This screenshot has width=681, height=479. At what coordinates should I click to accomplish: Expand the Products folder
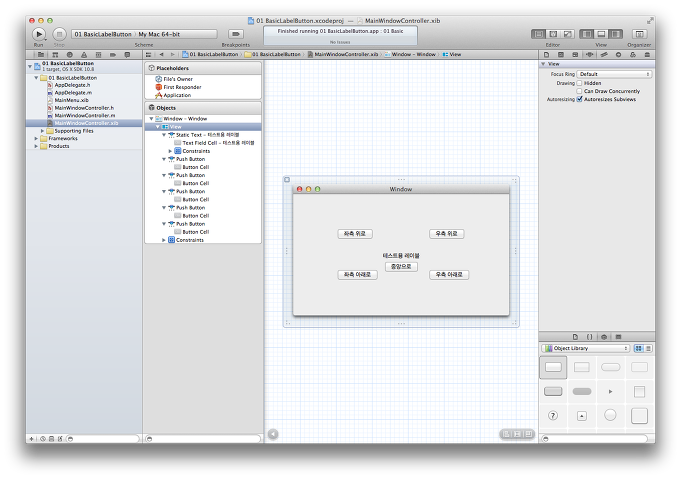click(x=36, y=146)
